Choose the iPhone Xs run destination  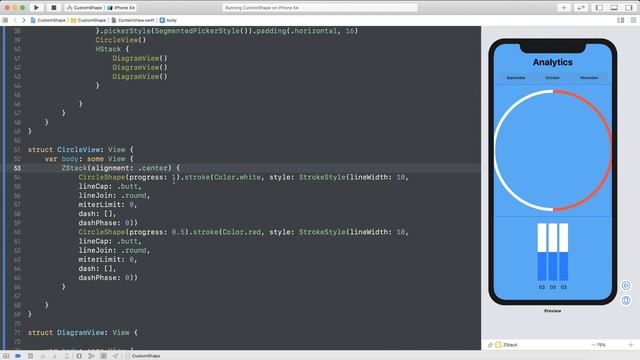121,8
